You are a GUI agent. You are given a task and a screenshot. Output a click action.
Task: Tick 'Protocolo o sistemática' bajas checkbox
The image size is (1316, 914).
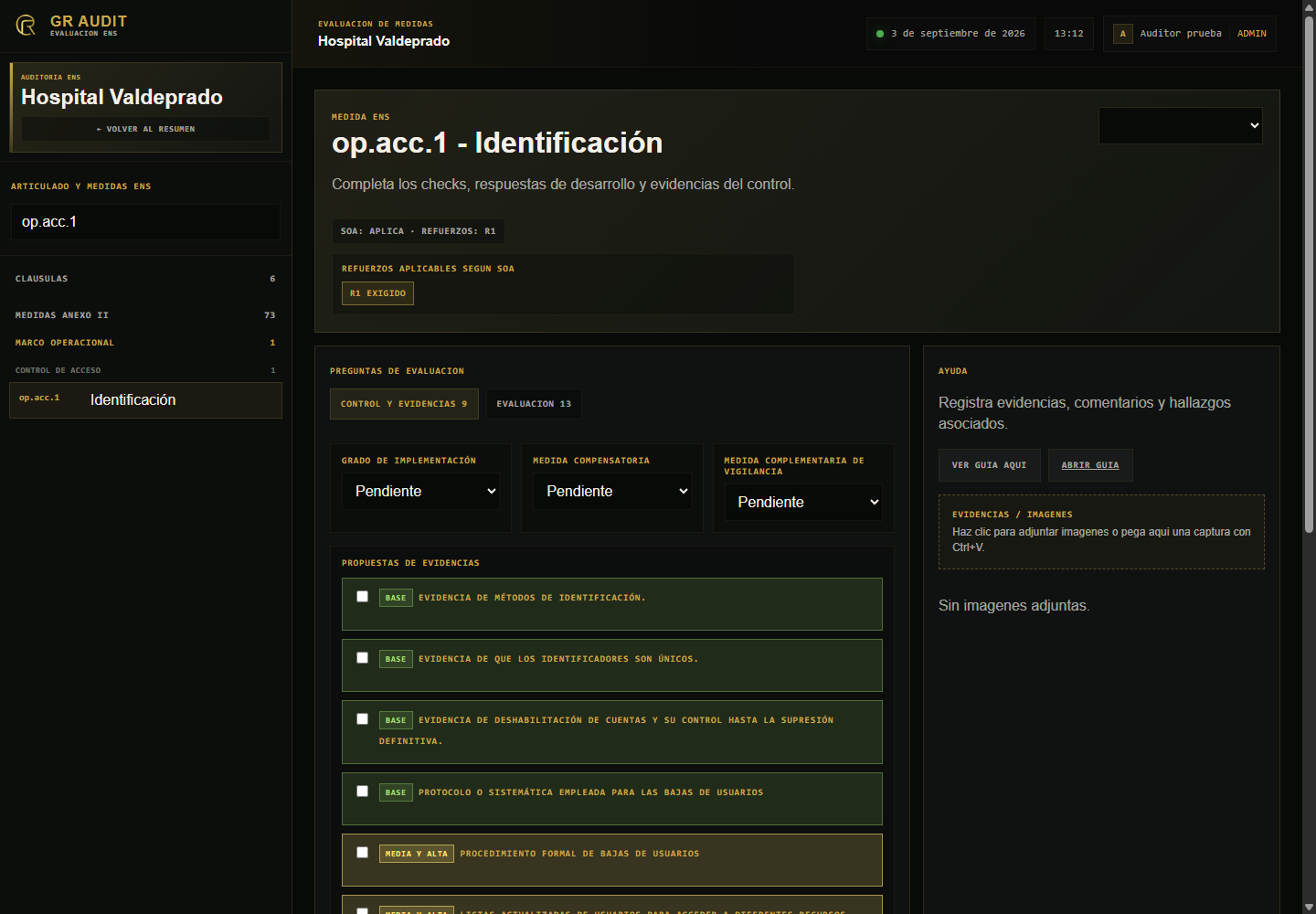coord(362,792)
